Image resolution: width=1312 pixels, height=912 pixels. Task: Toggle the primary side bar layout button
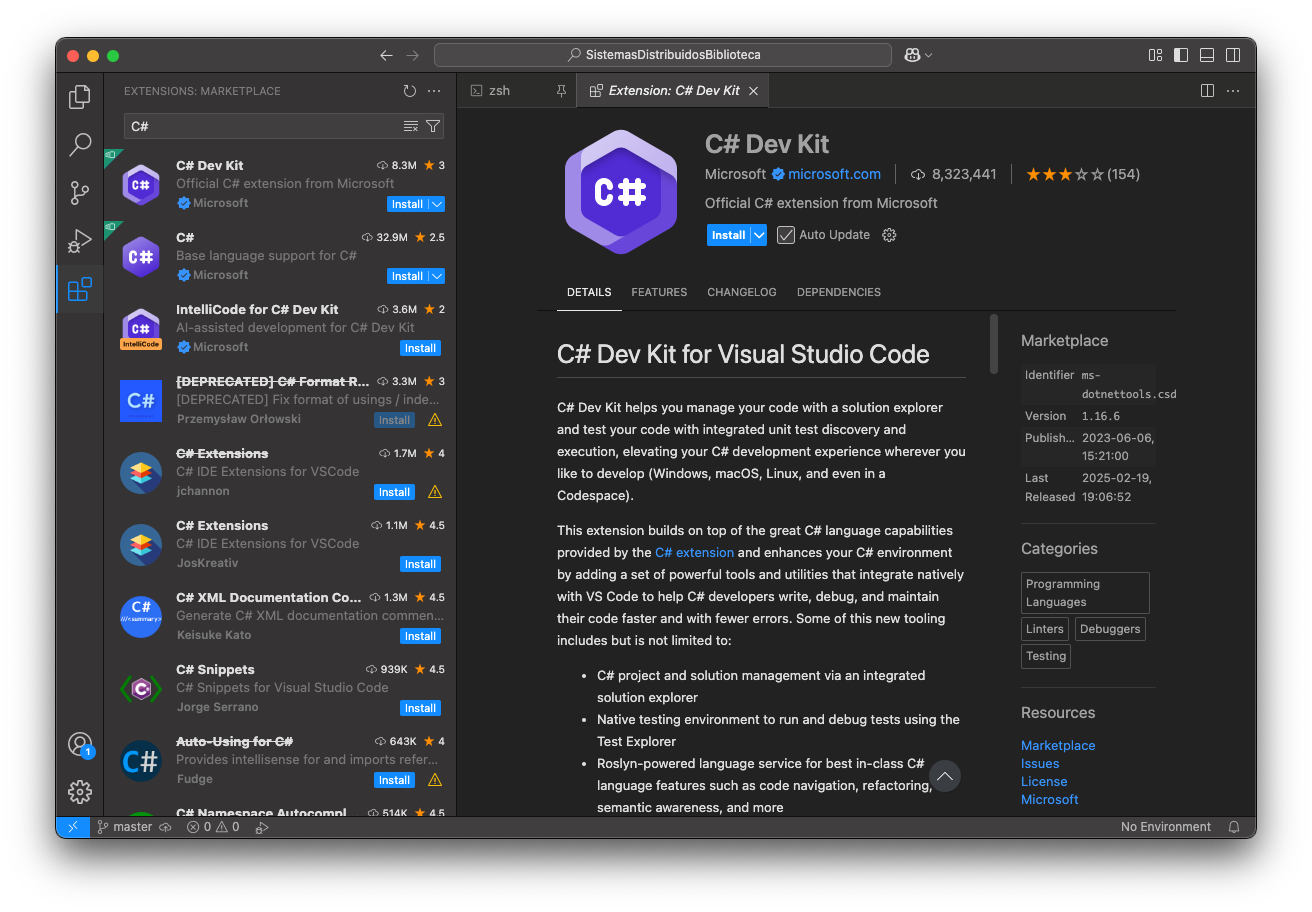pos(1181,55)
